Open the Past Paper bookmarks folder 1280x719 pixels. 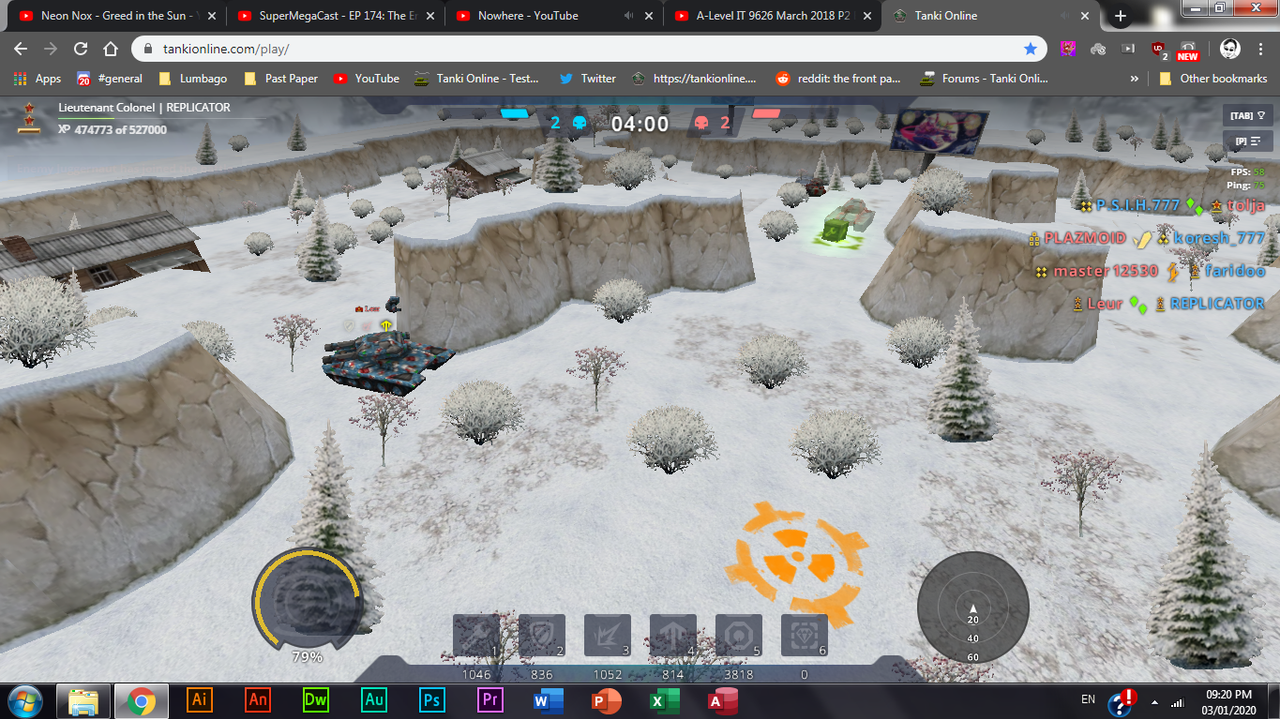[x=279, y=78]
